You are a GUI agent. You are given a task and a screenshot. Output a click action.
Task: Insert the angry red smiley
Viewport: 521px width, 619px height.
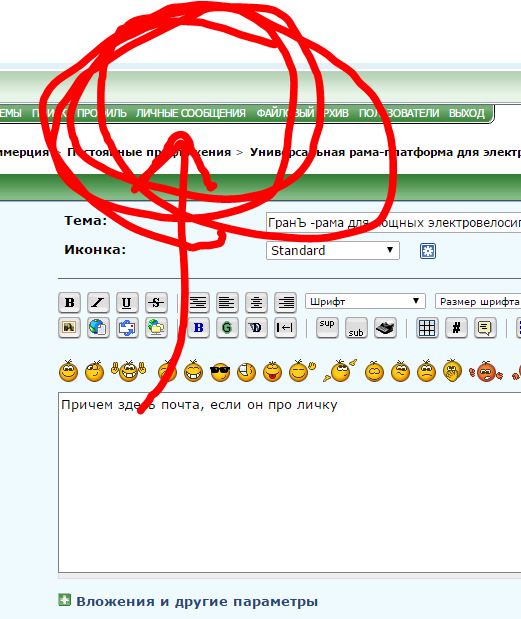[x=486, y=371]
